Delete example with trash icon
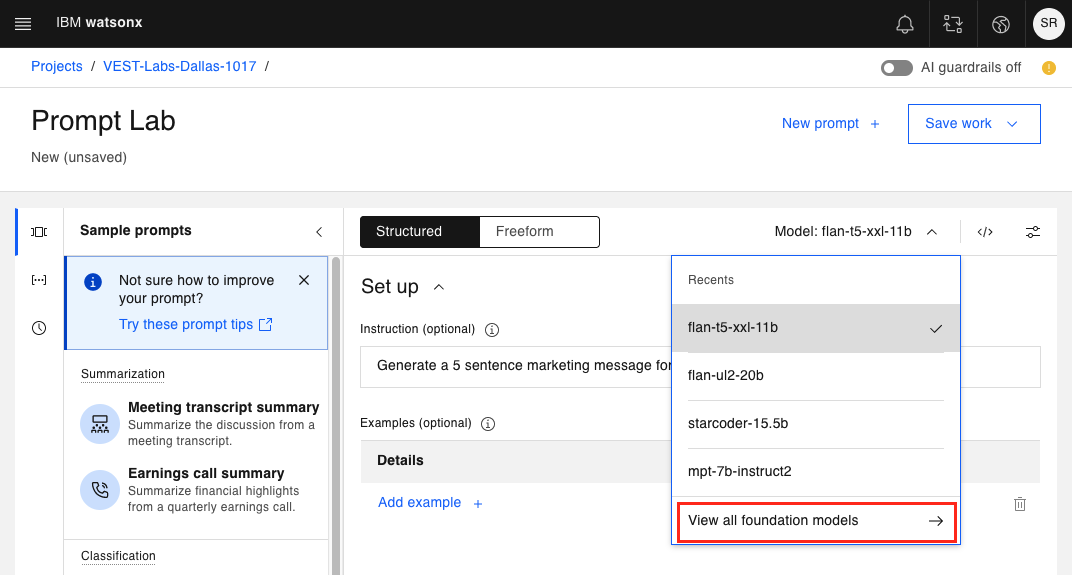 click(x=1019, y=505)
